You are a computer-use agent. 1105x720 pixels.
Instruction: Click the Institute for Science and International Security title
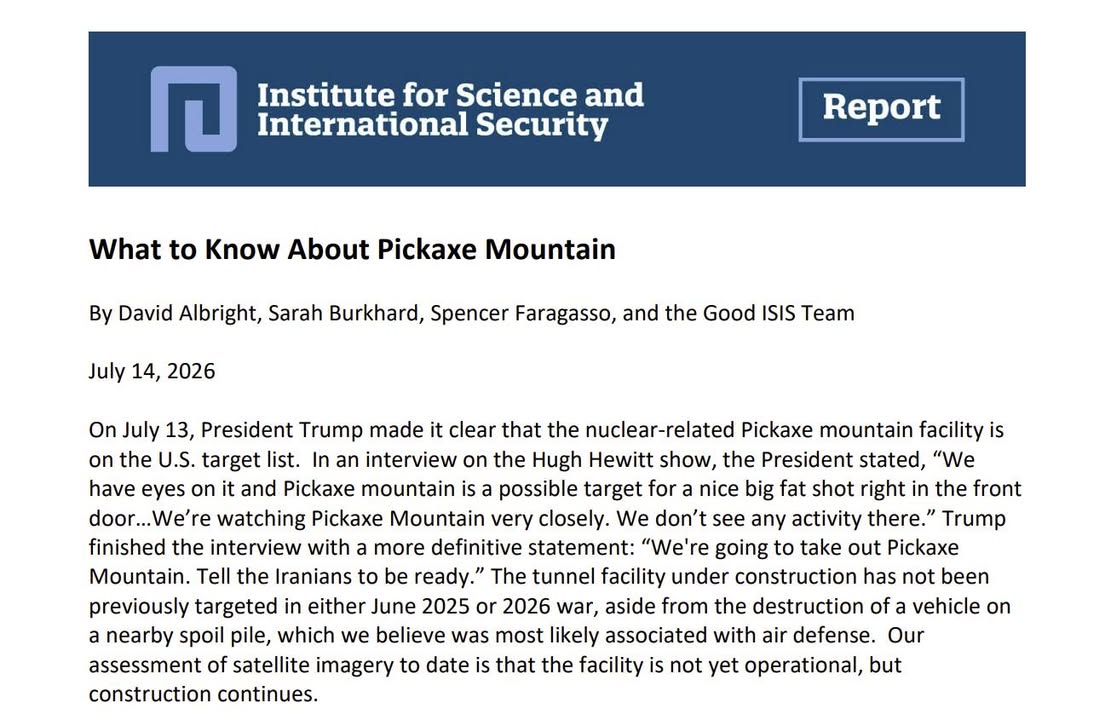pyautogui.click(x=450, y=110)
